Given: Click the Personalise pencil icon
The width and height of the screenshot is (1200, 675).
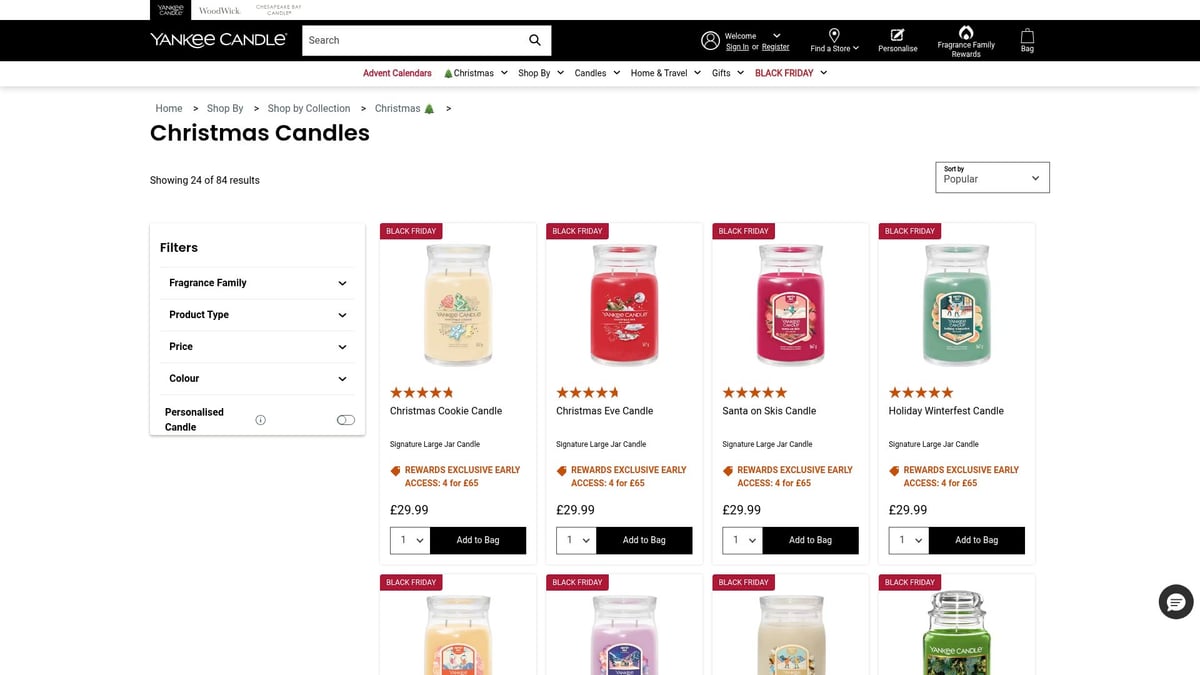Looking at the screenshot, I should [897, 35].
